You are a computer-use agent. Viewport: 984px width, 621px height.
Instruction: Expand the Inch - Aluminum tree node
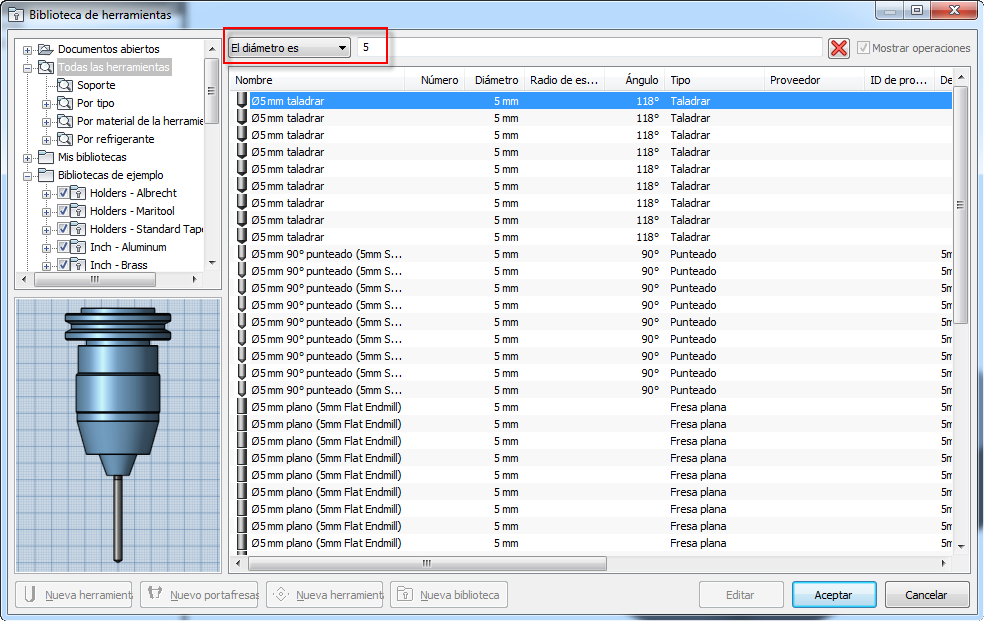click(46, 248)
